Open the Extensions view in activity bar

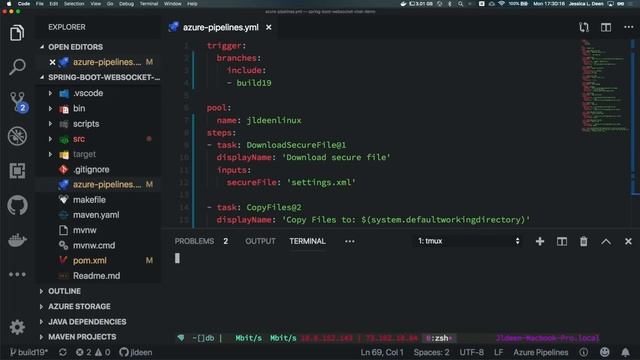click(x=17, y=171)
